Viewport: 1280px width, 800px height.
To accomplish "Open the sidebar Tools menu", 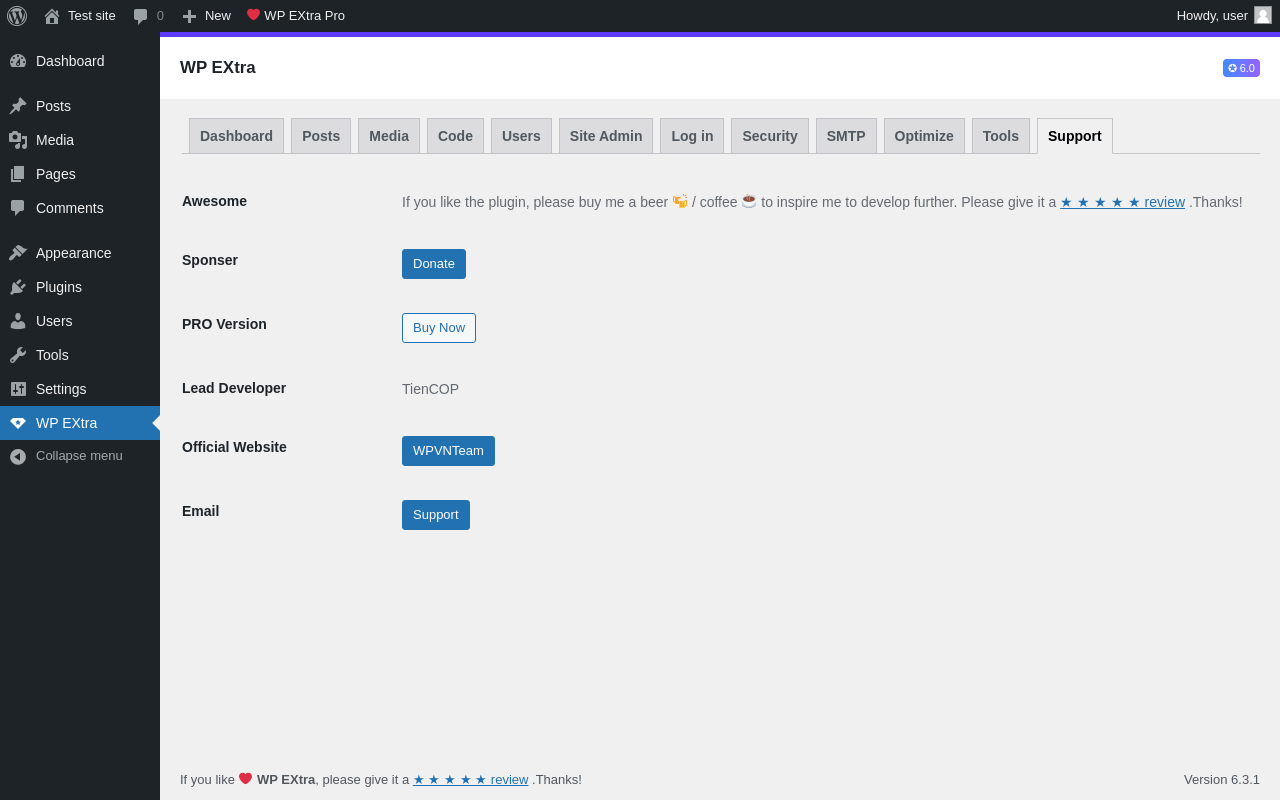I will pos(80,355).
